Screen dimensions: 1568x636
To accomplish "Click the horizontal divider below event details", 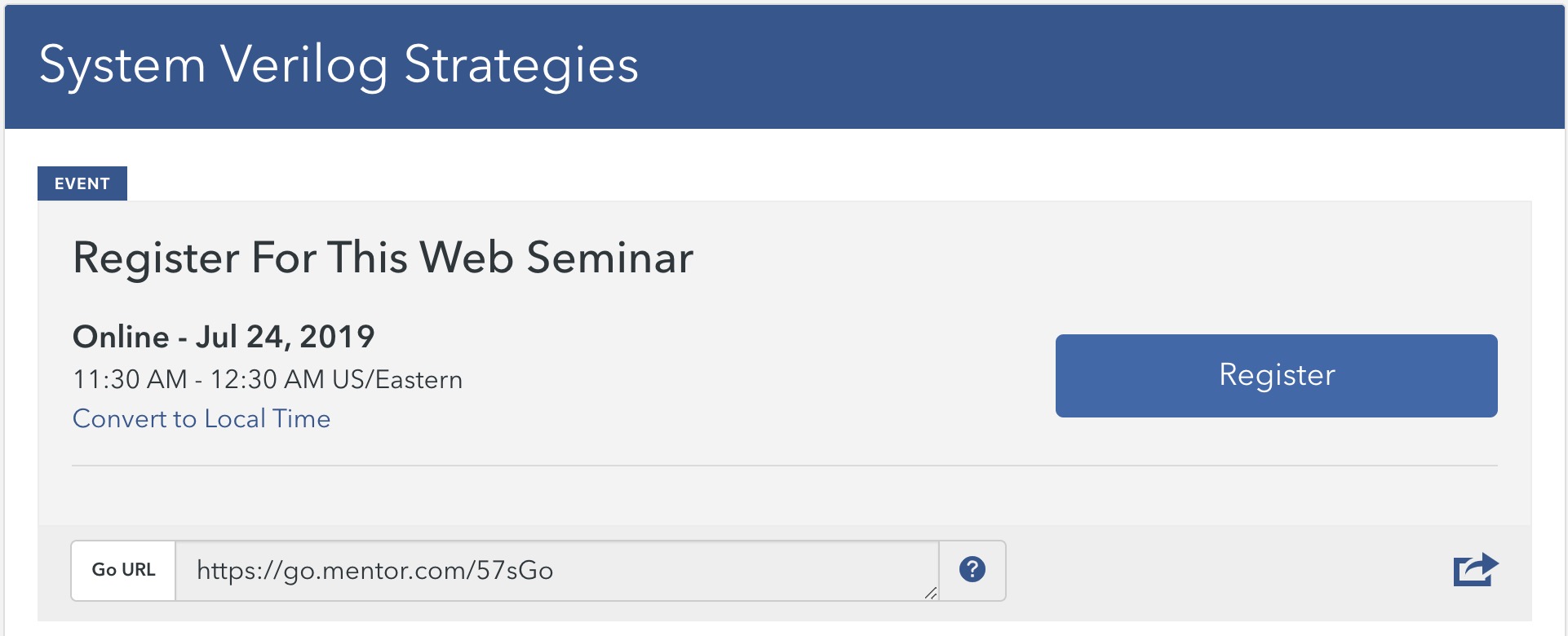I will (x=784, y=466).
